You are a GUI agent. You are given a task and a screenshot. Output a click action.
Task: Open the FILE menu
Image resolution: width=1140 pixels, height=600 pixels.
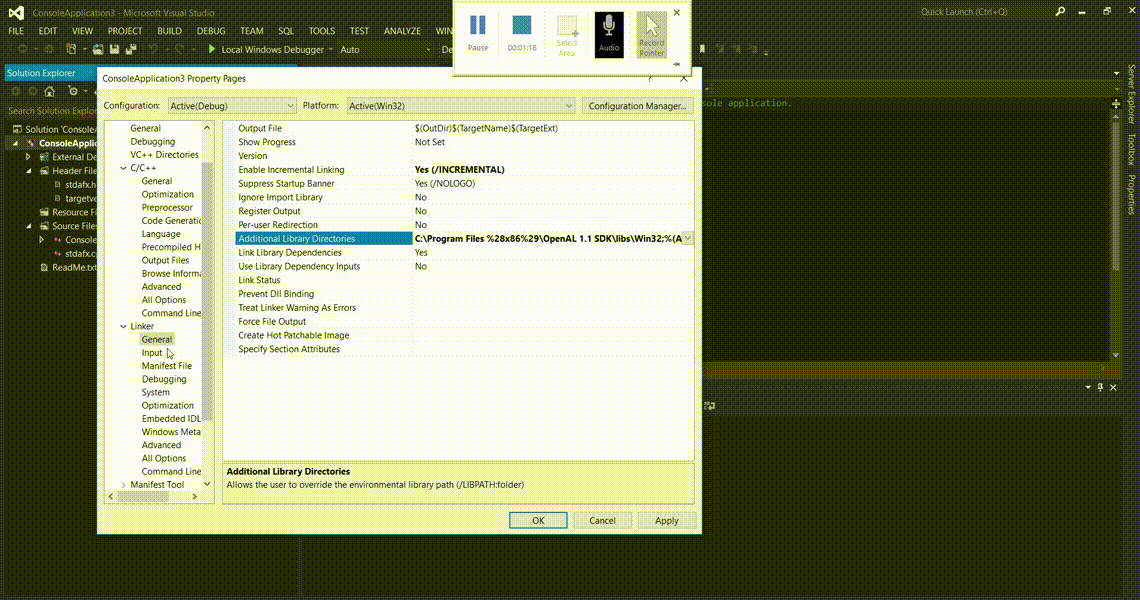(x=16, y=31)
